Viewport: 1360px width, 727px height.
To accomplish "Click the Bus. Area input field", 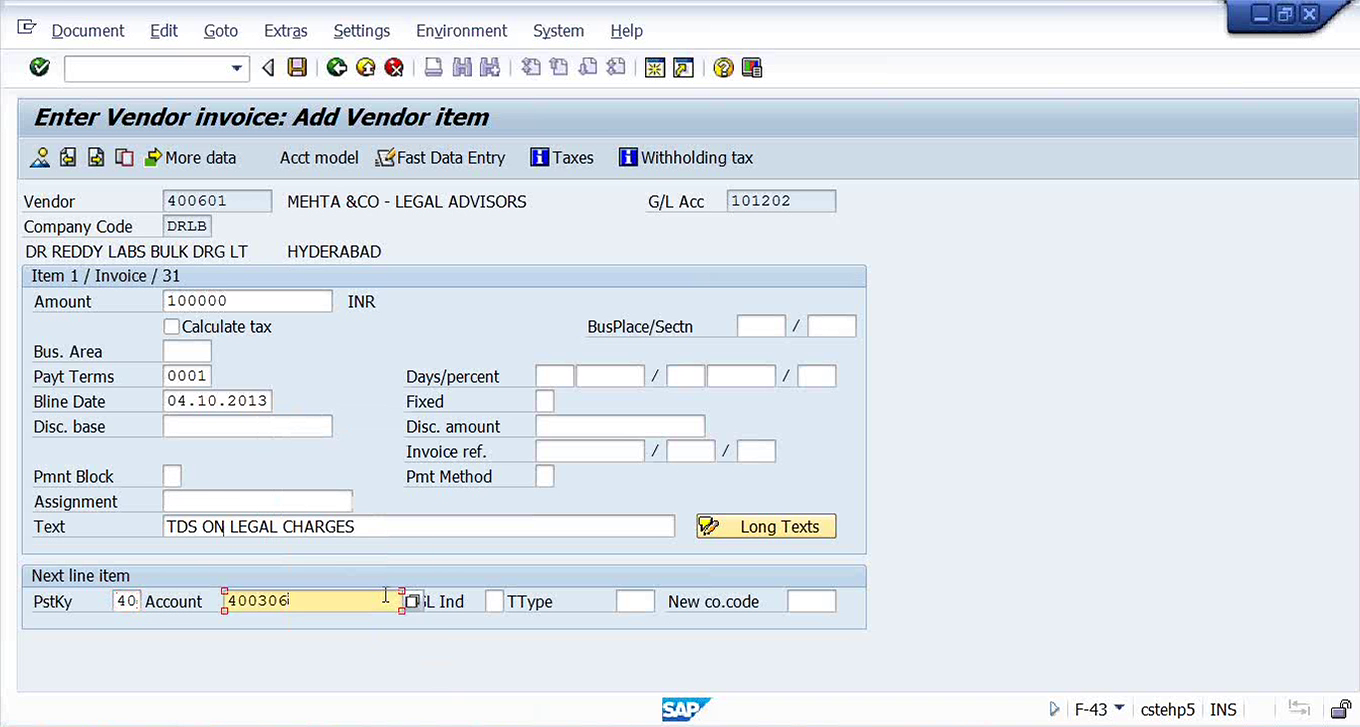I will tap(187, 351).
